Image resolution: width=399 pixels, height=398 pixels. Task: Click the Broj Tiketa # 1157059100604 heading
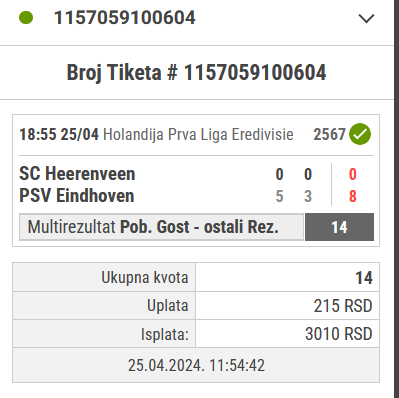[196, 72]
